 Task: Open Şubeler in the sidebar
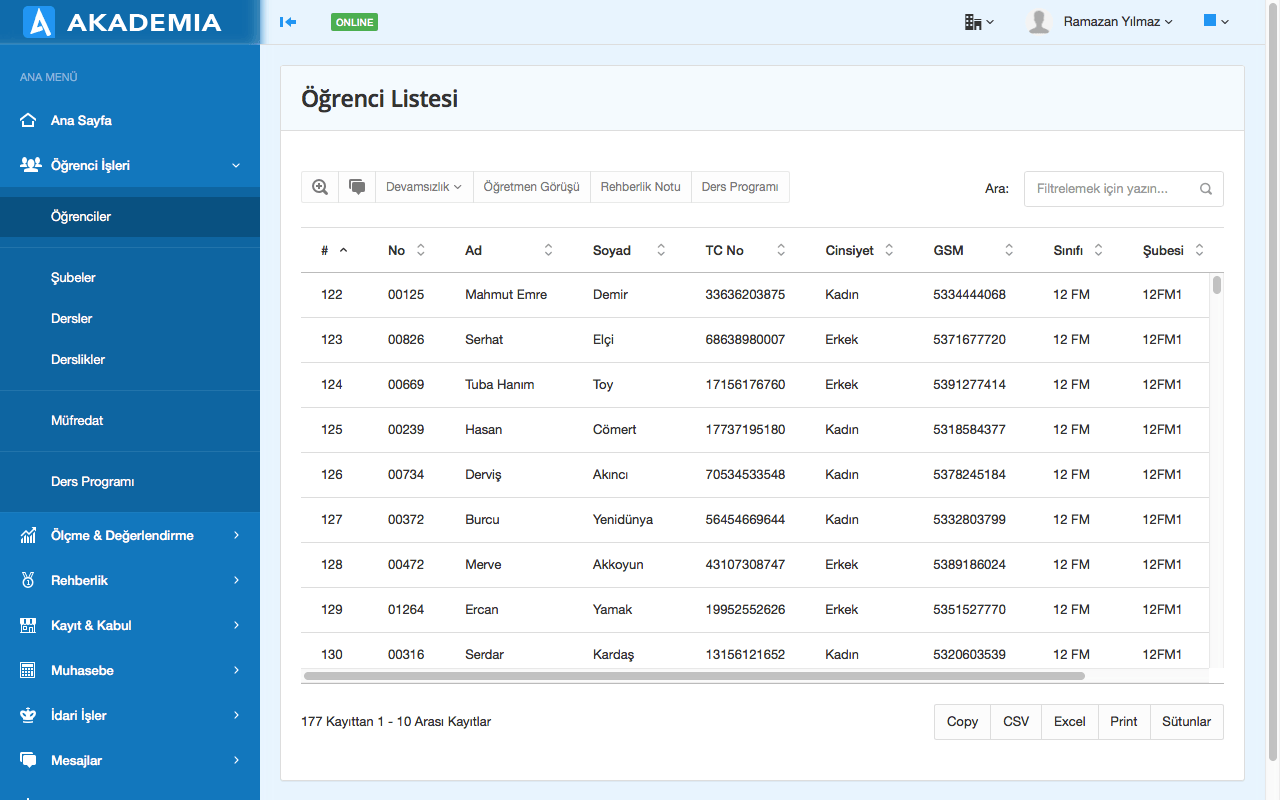(x=73, y=278)
